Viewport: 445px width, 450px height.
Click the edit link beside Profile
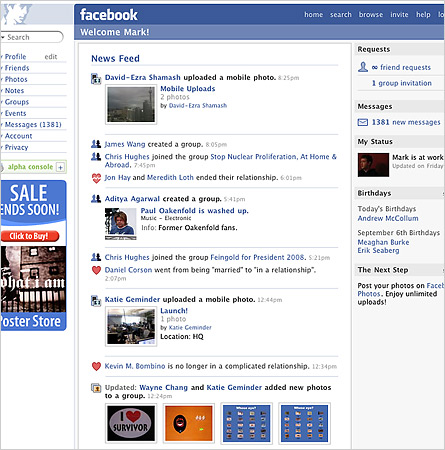51,57
